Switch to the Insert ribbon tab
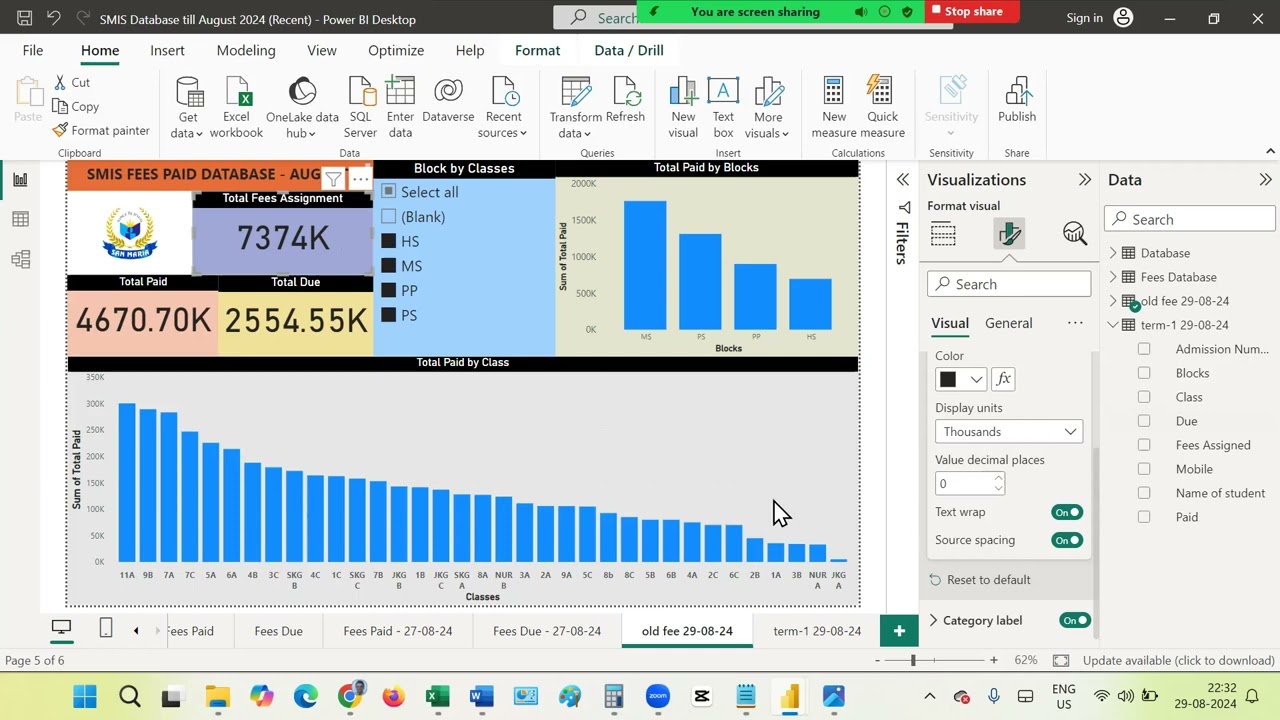Image resolution: width=1280 pixels, height=720 pixels. 167,50
